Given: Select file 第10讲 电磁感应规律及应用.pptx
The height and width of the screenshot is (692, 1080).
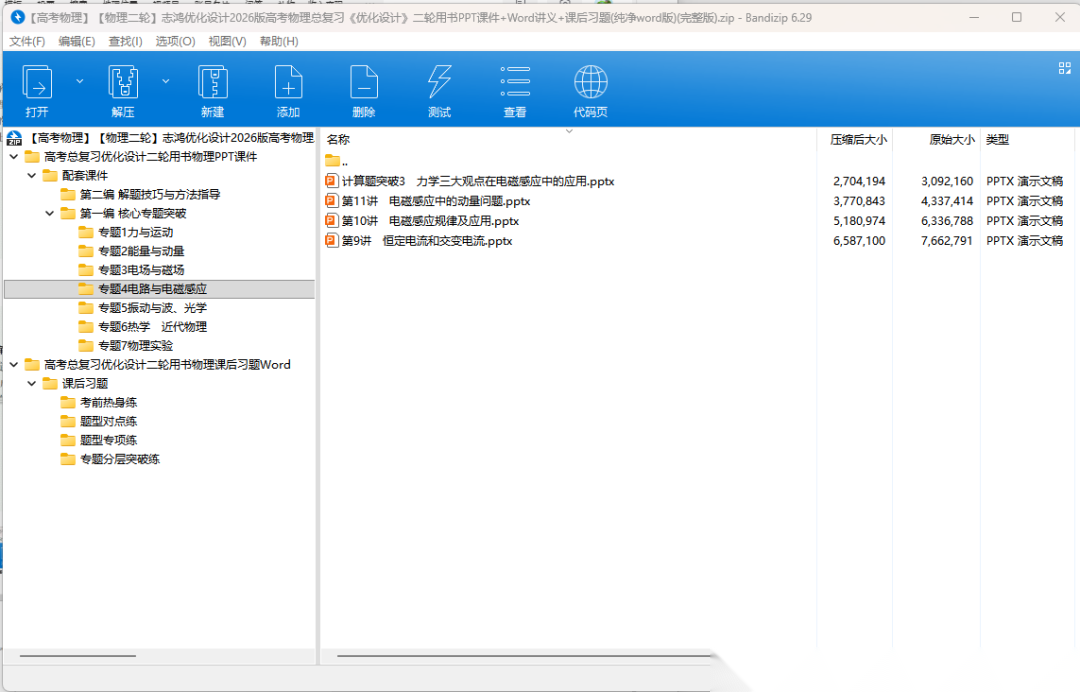Looking at the screenshot, I should tap(430, 221).
